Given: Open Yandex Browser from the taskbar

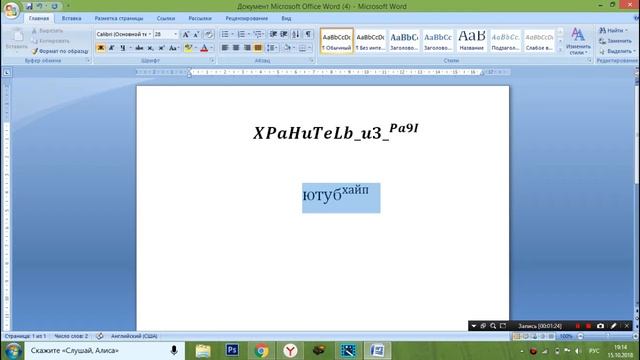Looking at the screenshot, I should (x=290, y=351).
